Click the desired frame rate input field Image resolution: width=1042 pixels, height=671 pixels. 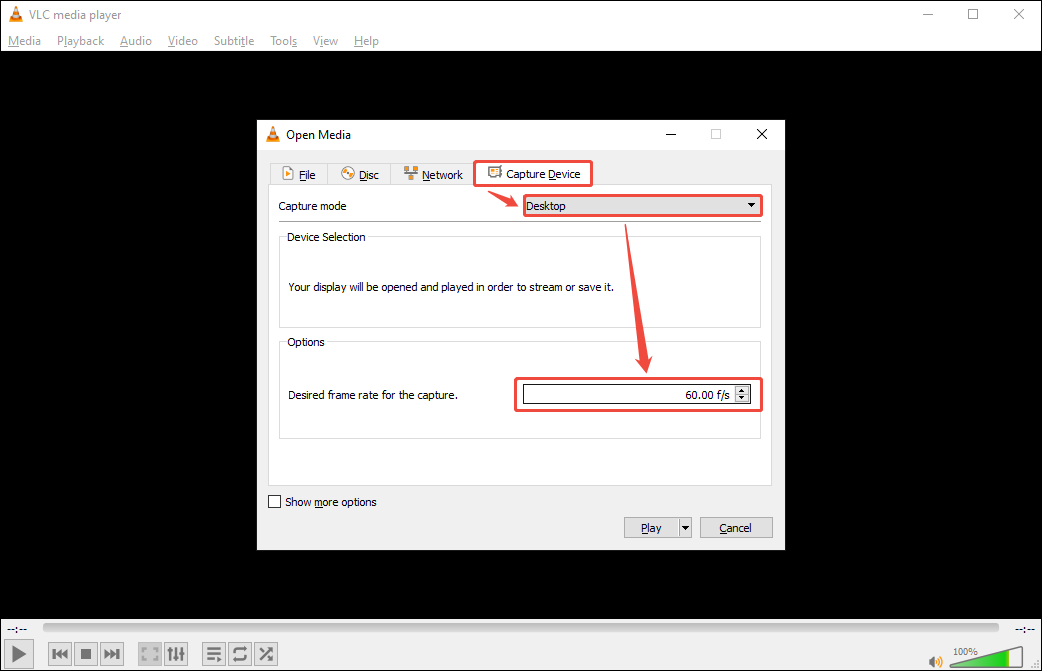click(630, 393)
